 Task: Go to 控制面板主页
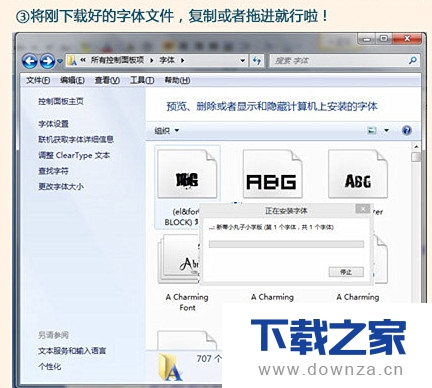point(61,101)
